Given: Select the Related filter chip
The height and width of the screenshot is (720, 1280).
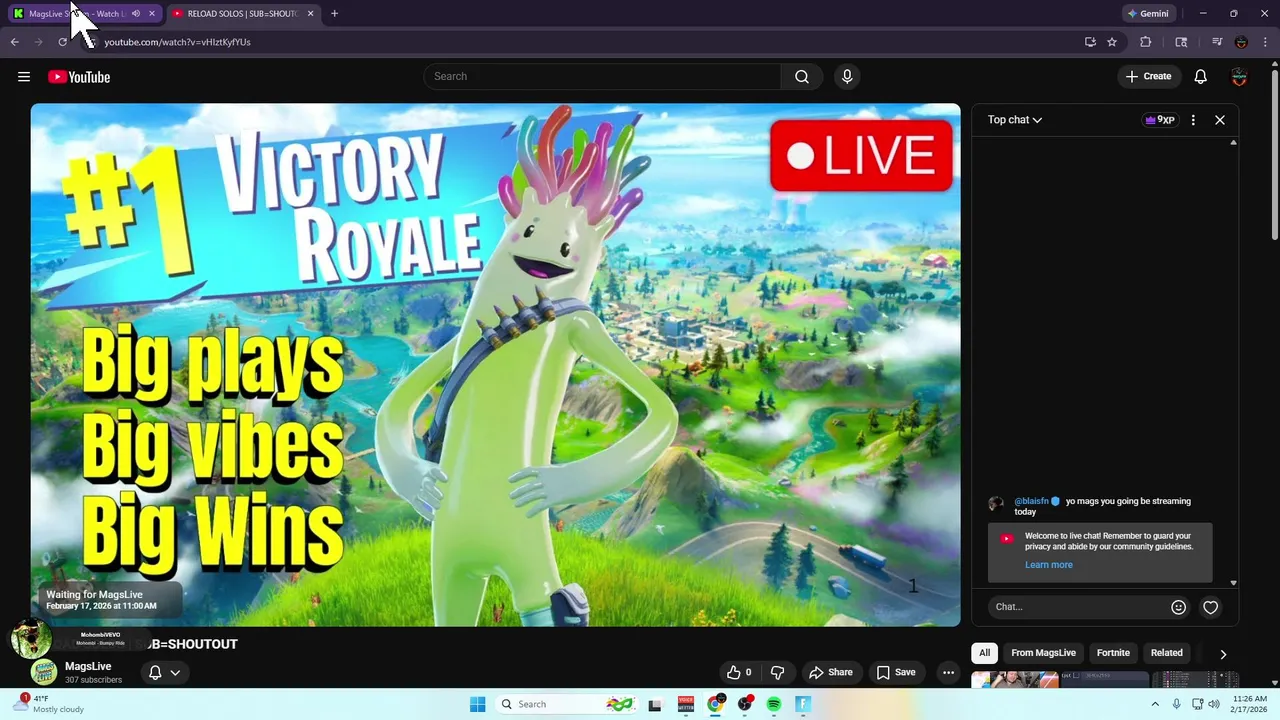Looking at the screenshot, I should click(1166, 653).
